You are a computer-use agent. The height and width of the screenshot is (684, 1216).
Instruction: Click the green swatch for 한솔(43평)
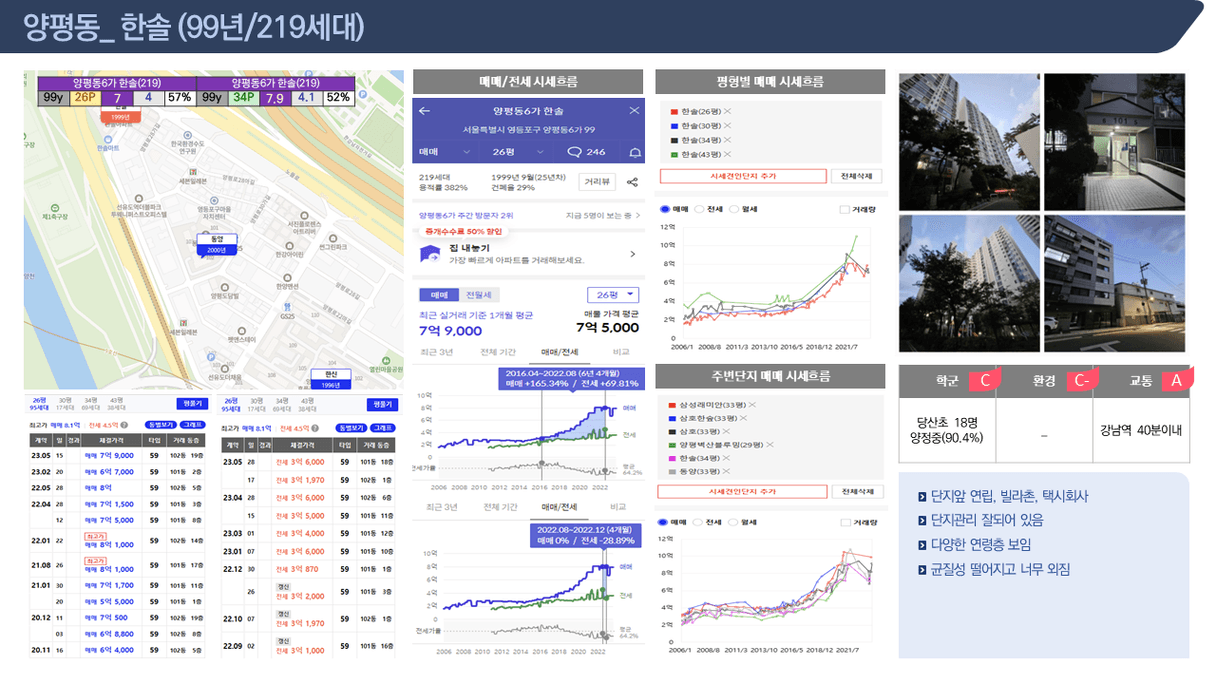point(675,154)
